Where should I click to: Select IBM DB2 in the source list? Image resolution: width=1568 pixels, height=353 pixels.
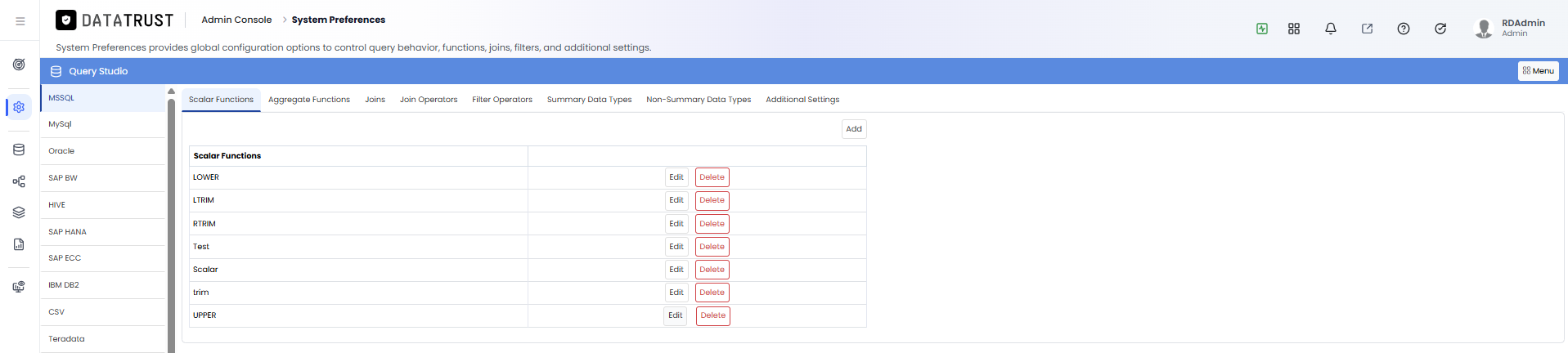[103, 285]
